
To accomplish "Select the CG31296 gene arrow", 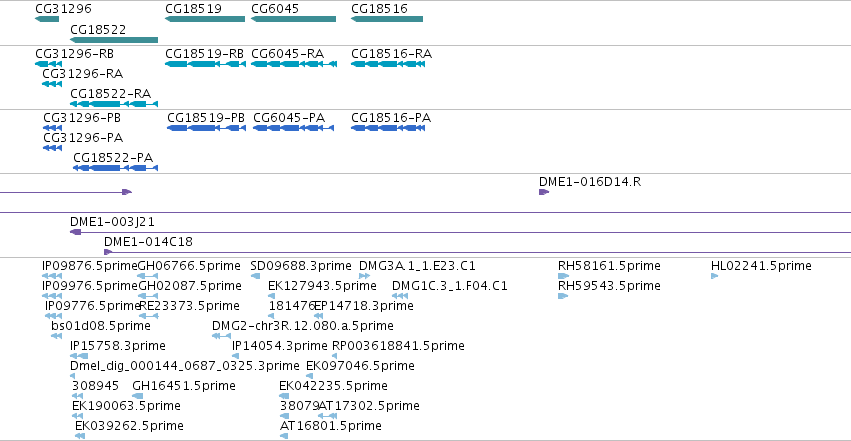I will pyautogui.click(x=47, y=19).
